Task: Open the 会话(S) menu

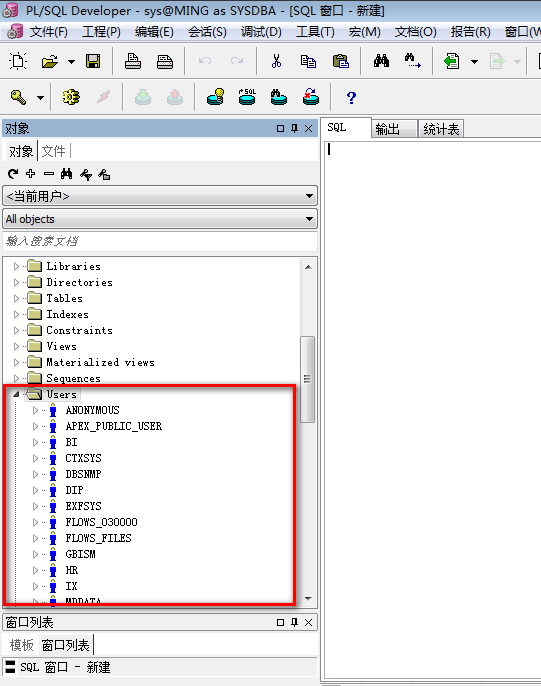Action: coord(207,32)
